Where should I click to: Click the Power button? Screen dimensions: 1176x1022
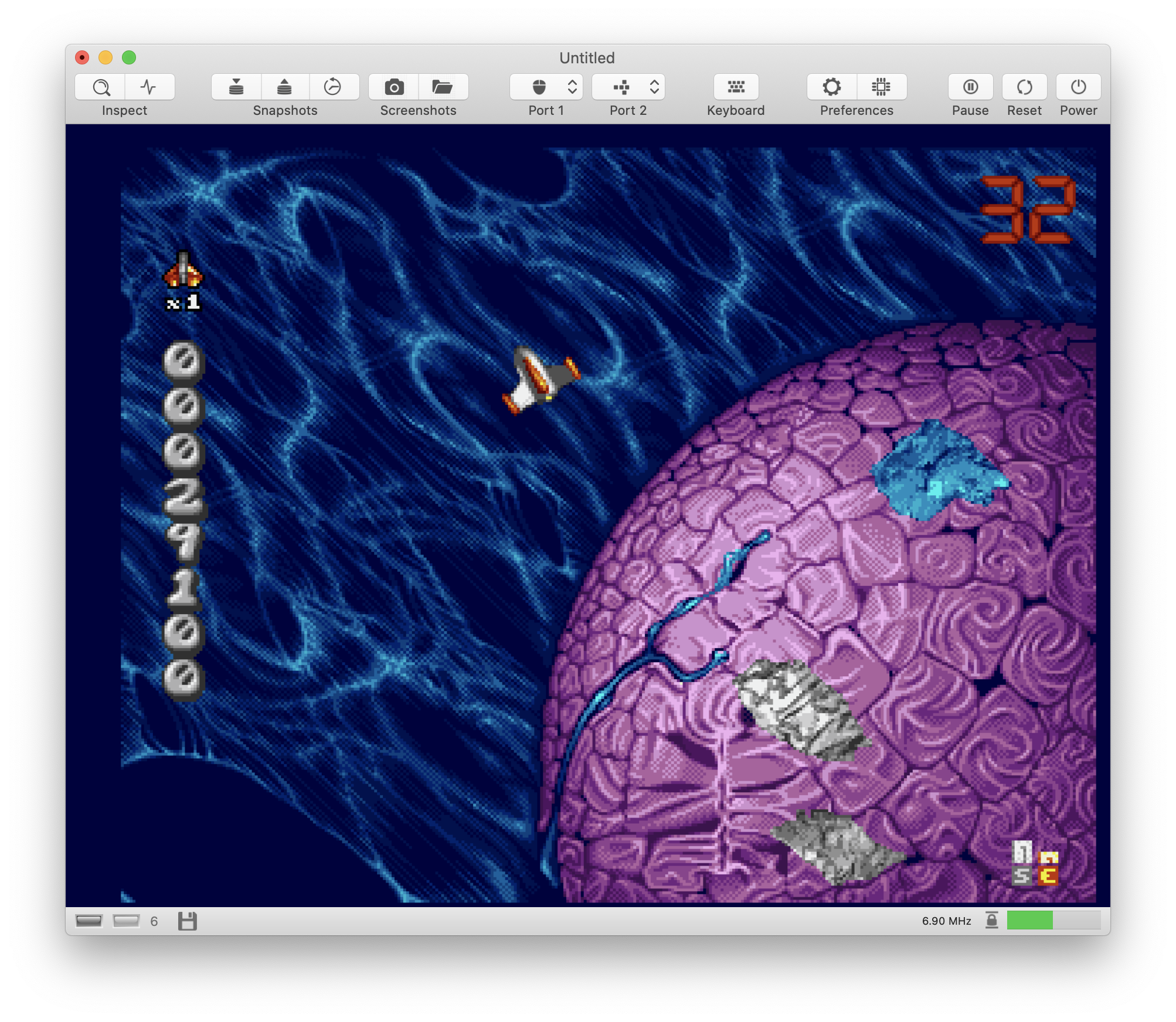[1079, 87]
